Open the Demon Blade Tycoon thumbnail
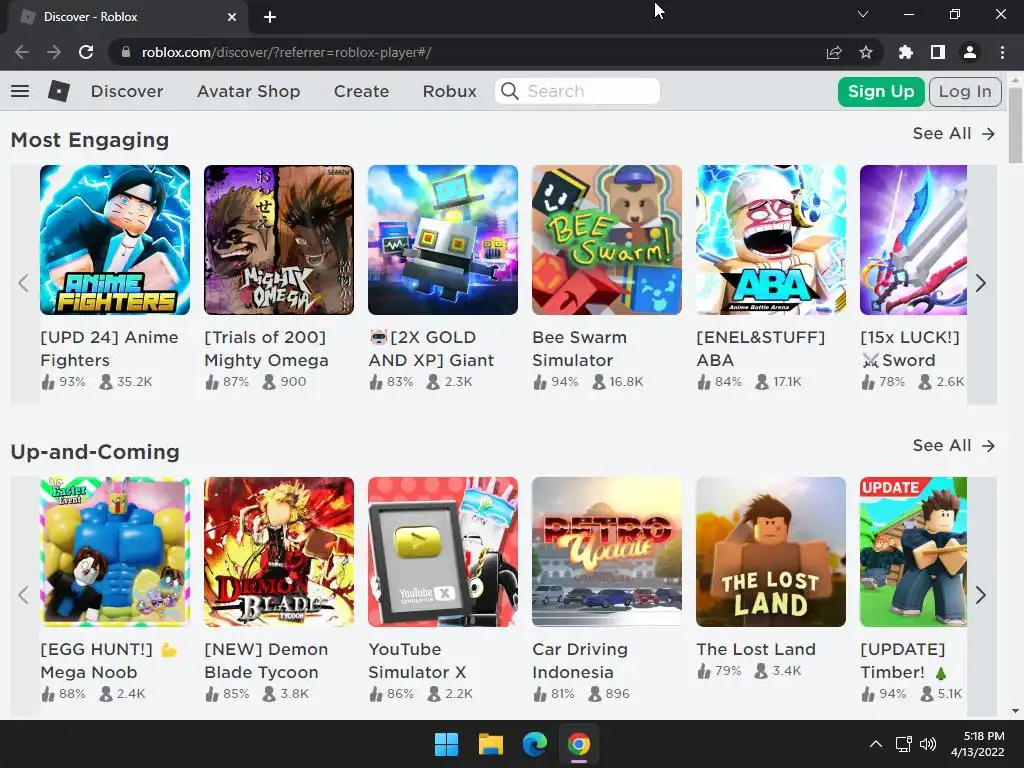Image resolution: width=1024 pixels, height=768 pixels. click(x=279, y=552)
